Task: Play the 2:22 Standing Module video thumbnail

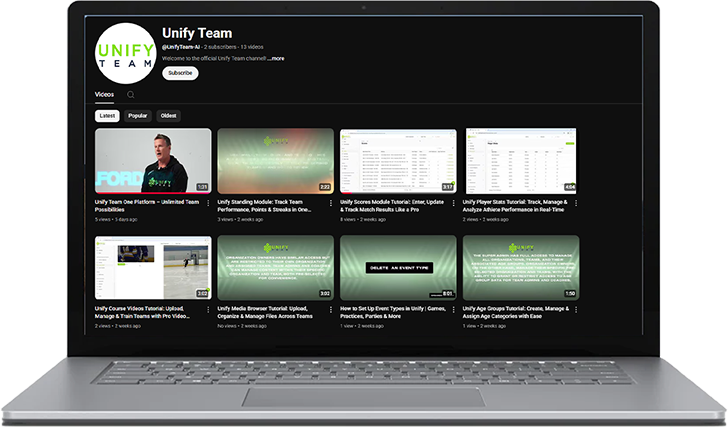Action: [276, 161]
